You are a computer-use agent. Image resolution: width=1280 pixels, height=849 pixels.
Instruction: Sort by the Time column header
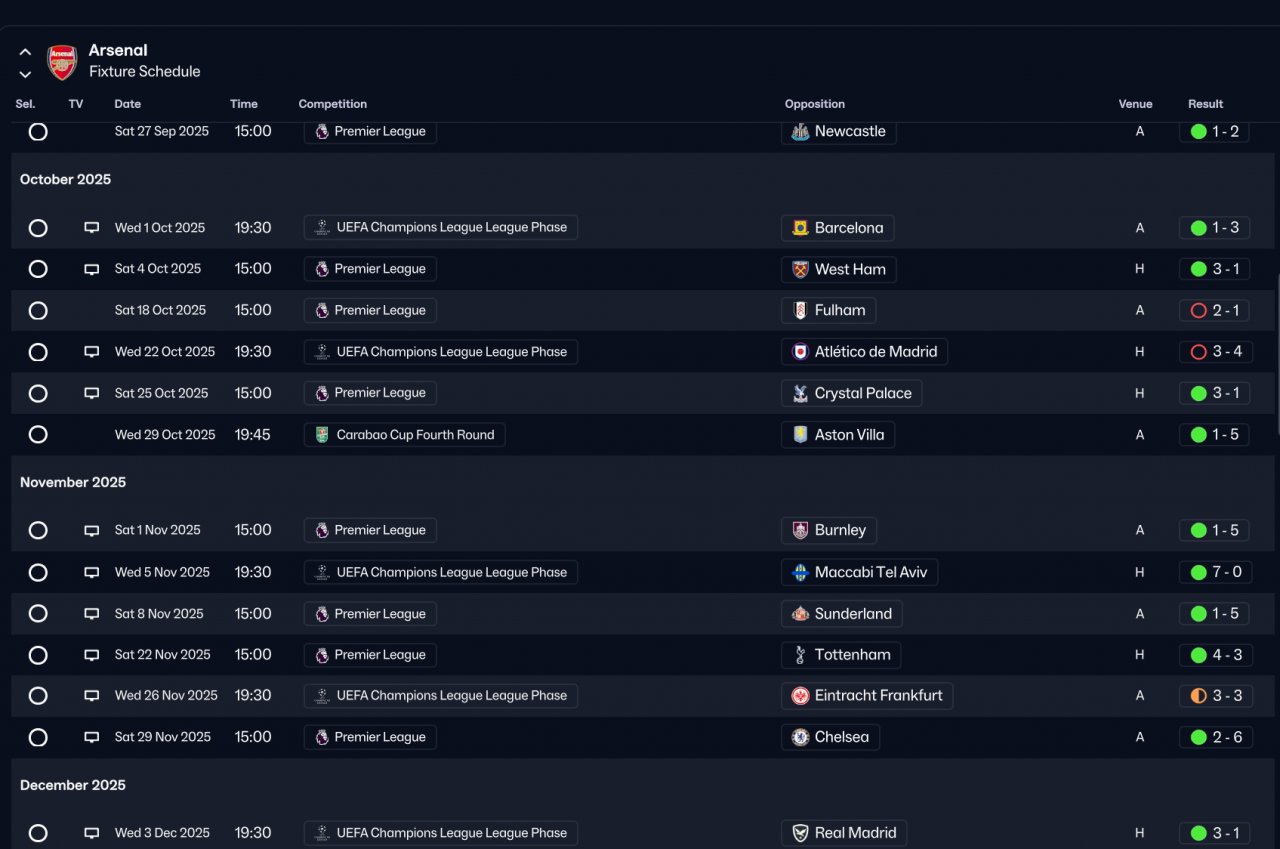point(244,104)
